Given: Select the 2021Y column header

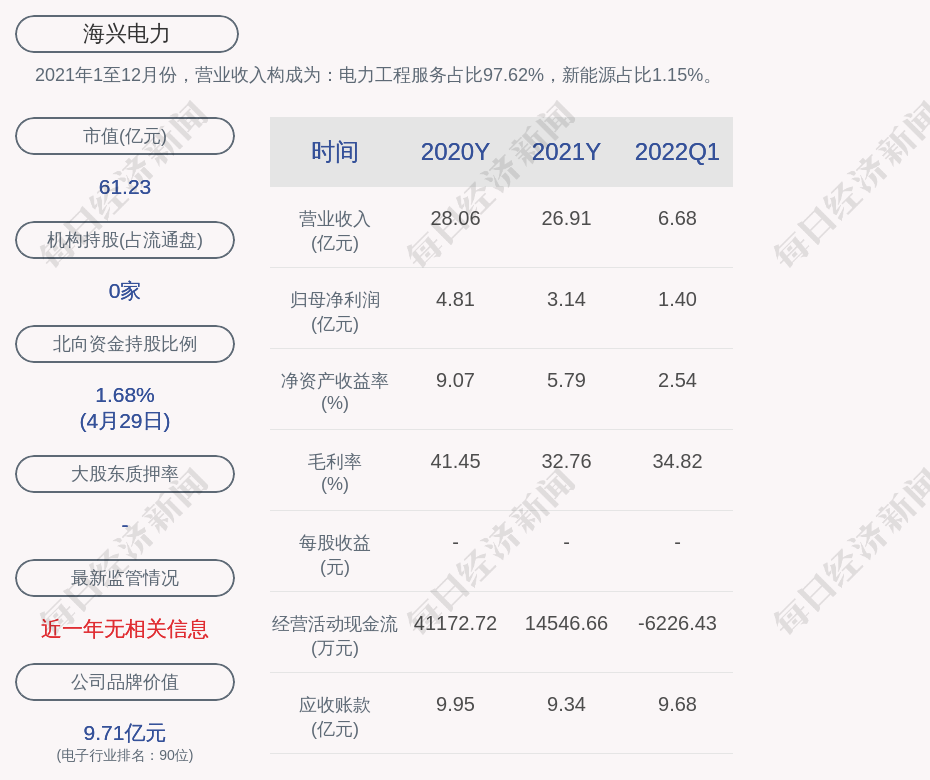Looking at the screenshot, I should pyautogui.click(x=566, y=152).
